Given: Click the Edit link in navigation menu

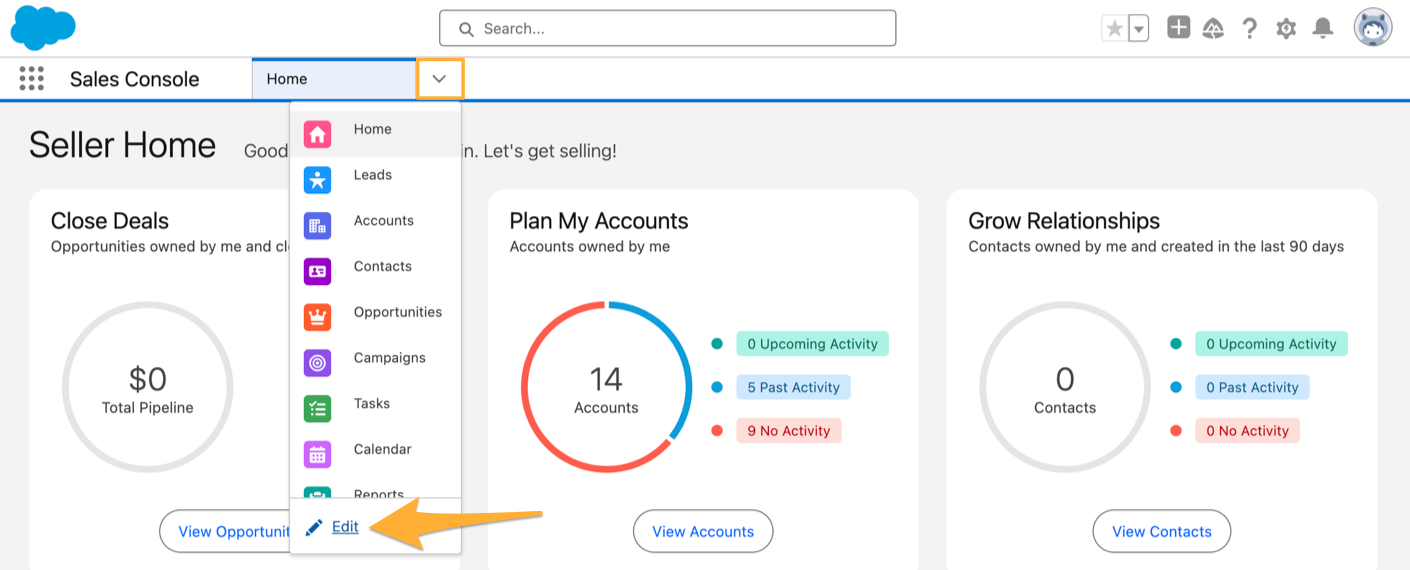Looking at the screenshot, I should coord(345,527).
